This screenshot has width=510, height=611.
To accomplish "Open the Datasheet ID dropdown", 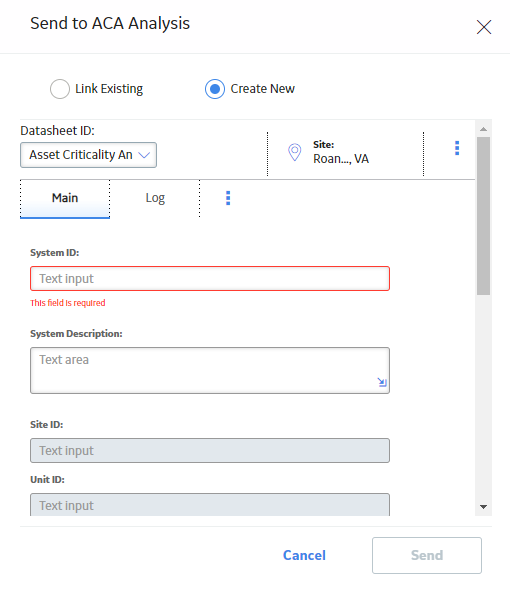I will point(88,155).
